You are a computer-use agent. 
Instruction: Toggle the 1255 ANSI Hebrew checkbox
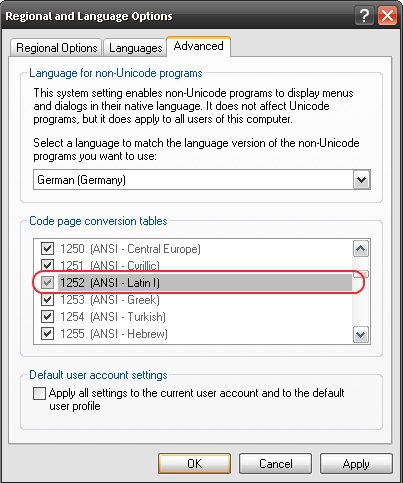pos(47,333)
